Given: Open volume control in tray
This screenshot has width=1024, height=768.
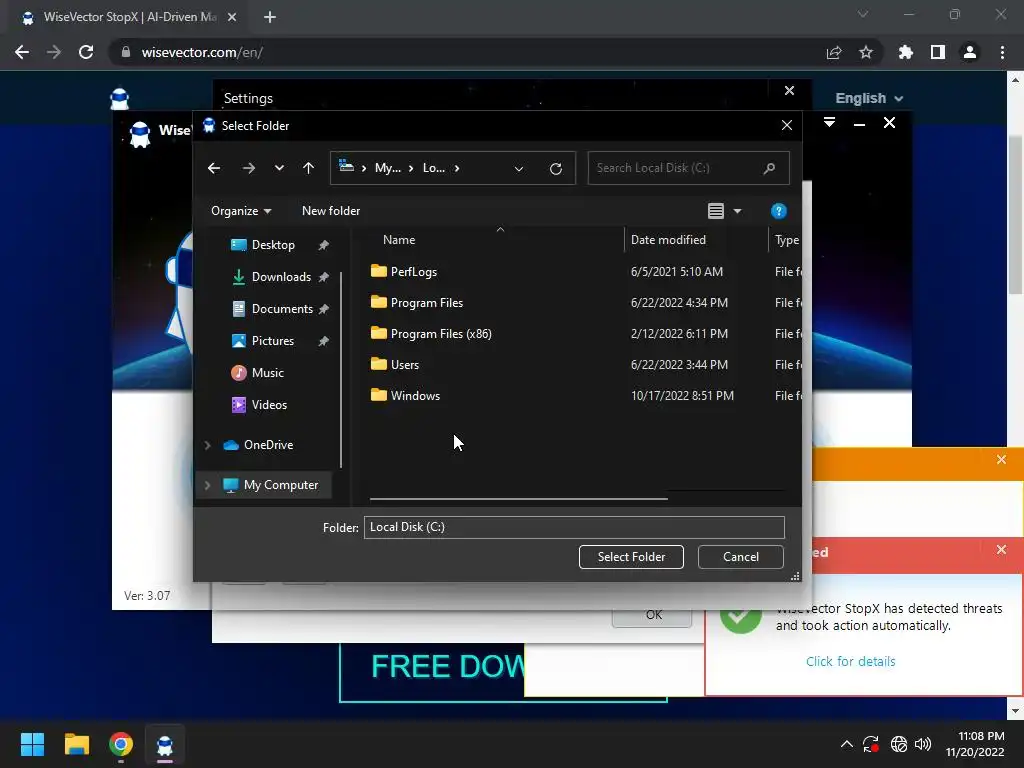Looking at the screenshot, I should [x=923, y=744].
